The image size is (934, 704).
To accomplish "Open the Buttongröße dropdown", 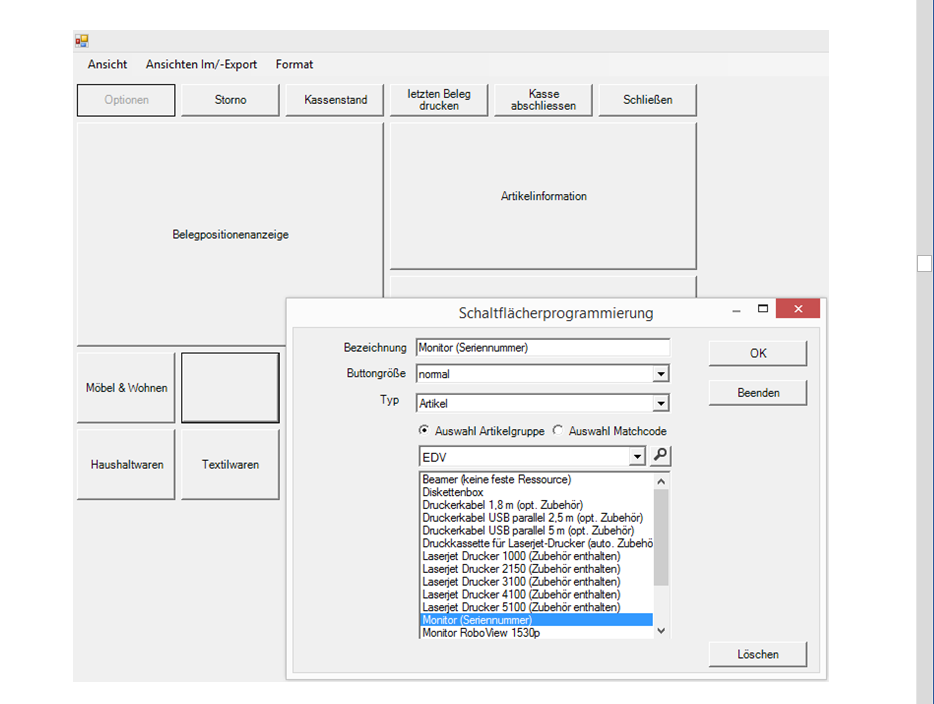I will click(660, 374).
